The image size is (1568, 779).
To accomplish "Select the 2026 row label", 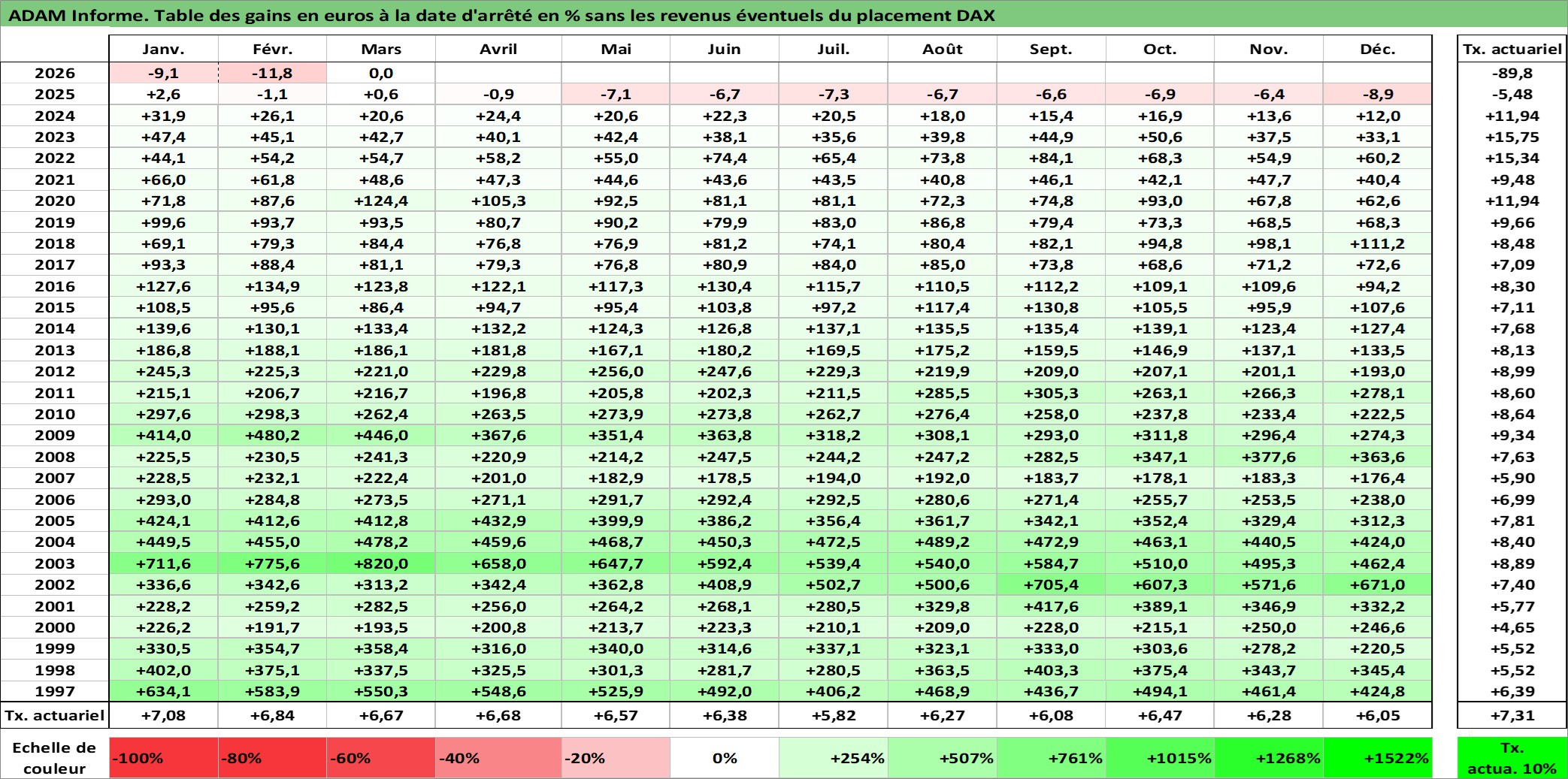I will pyautogui.click(x=55, y=73).
